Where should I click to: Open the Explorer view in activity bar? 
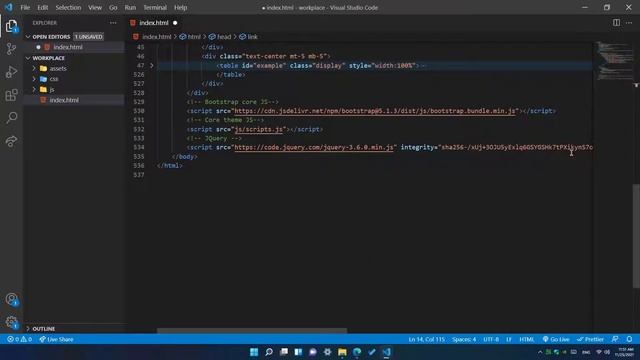11,26
